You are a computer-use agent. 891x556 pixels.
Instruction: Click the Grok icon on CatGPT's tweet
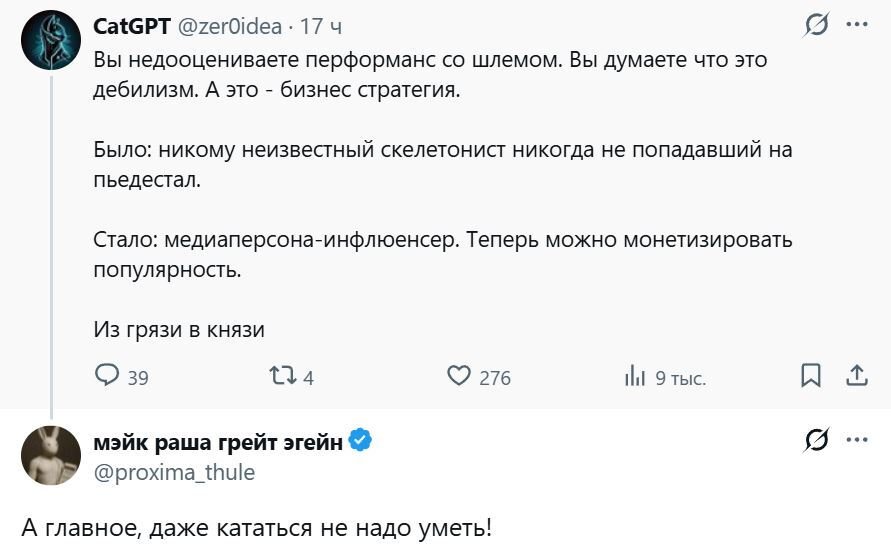tap(816, 25)
